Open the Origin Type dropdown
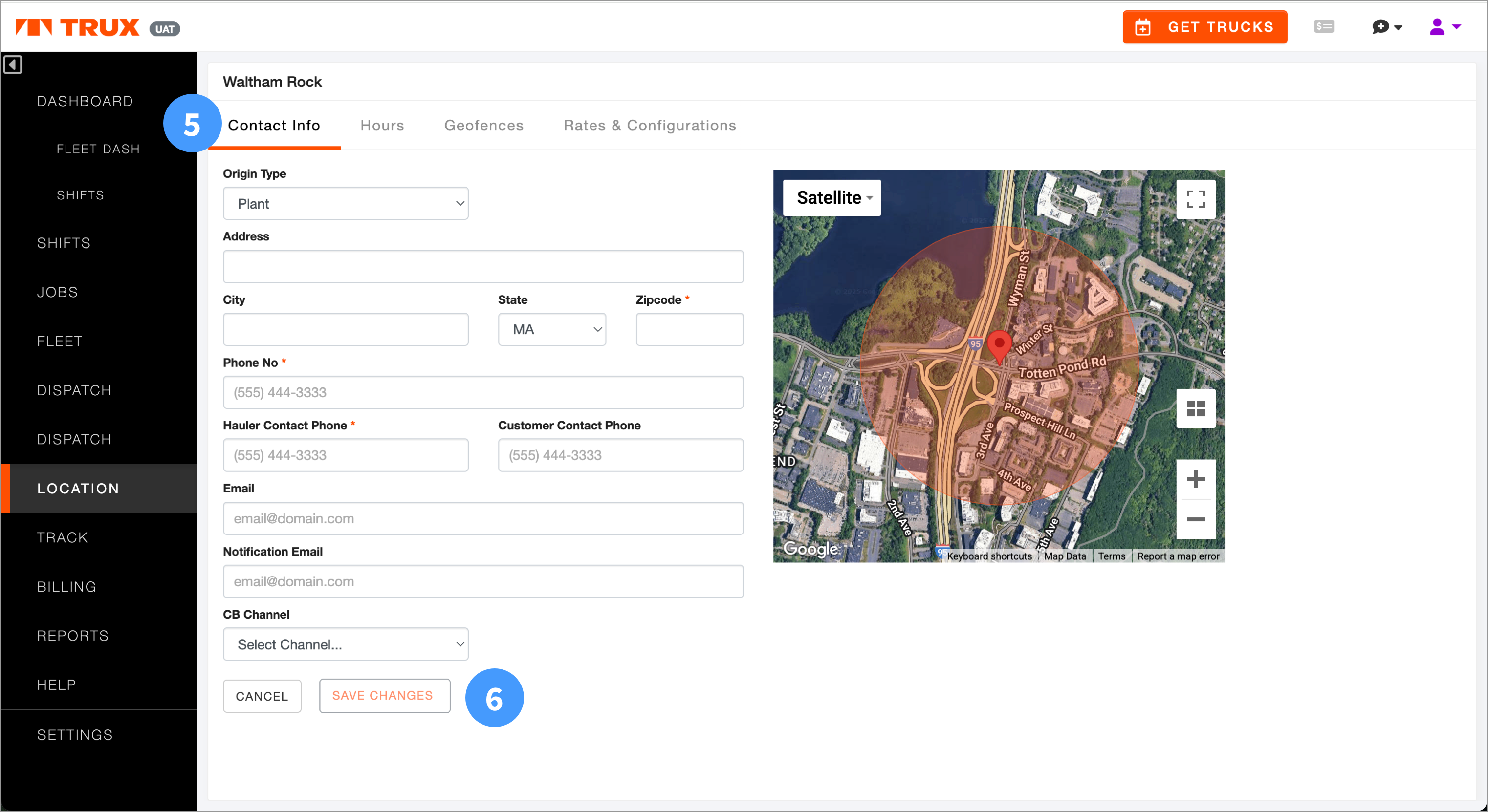 (346, 203)
